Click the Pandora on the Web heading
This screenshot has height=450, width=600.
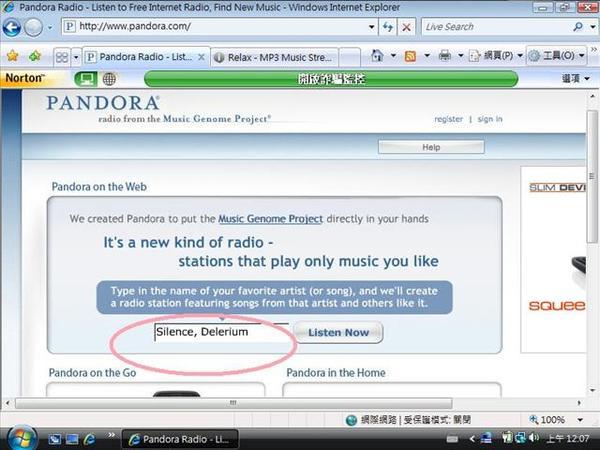(x=99, y=187)
